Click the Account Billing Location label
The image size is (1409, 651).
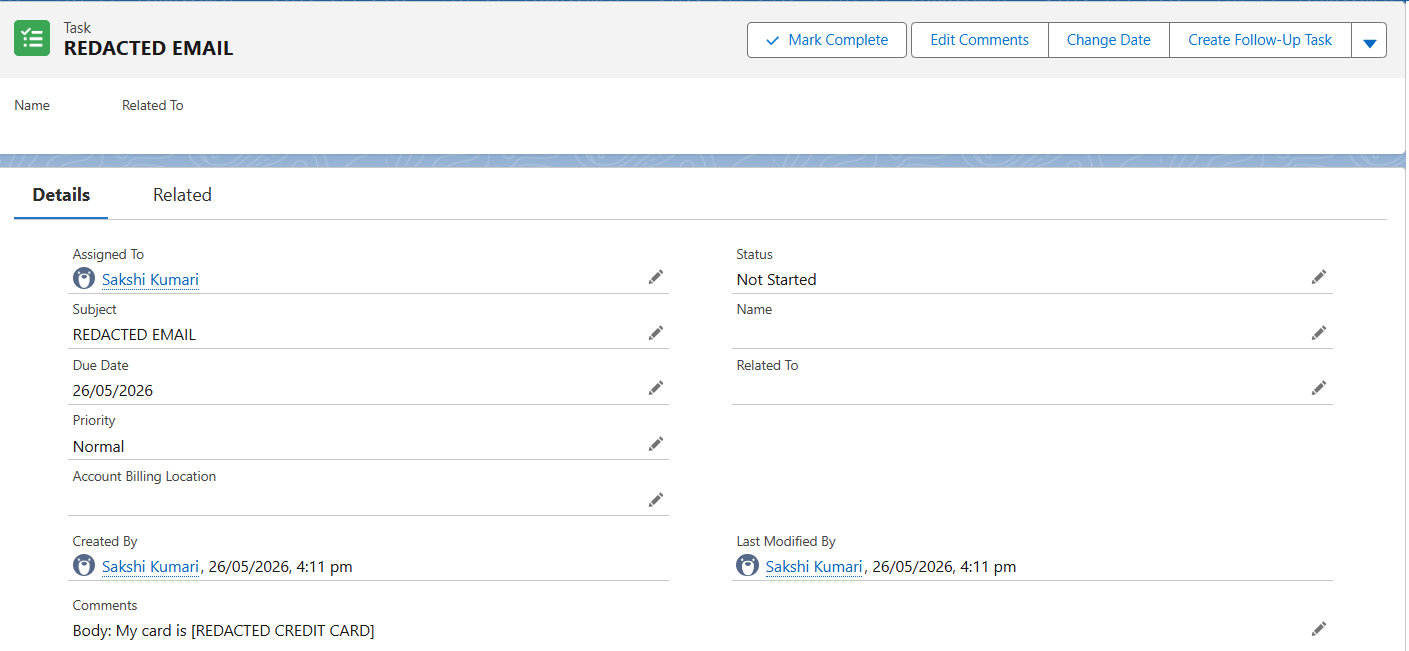(144, 476)
